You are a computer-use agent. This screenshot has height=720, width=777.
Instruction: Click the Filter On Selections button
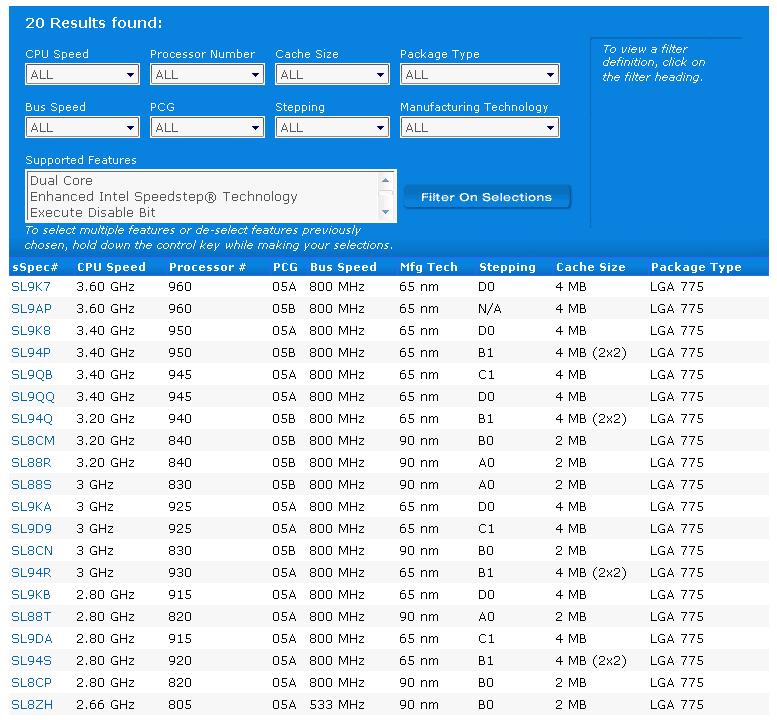[x=487, y=197]
